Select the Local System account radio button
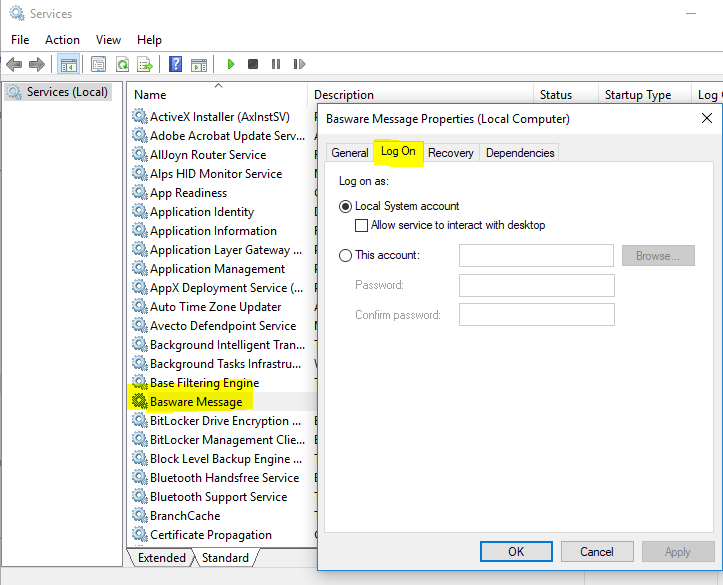Image resolution: width=723 pixels, height=585 pixels. (345, 207)
